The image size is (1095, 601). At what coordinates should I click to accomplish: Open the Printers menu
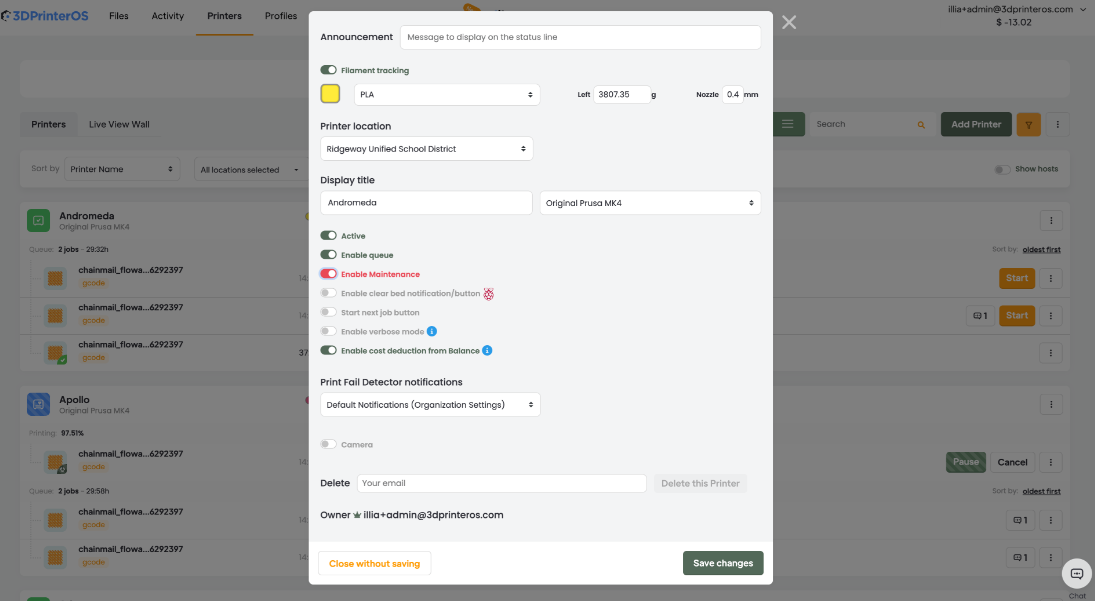(x=224, y=16)
